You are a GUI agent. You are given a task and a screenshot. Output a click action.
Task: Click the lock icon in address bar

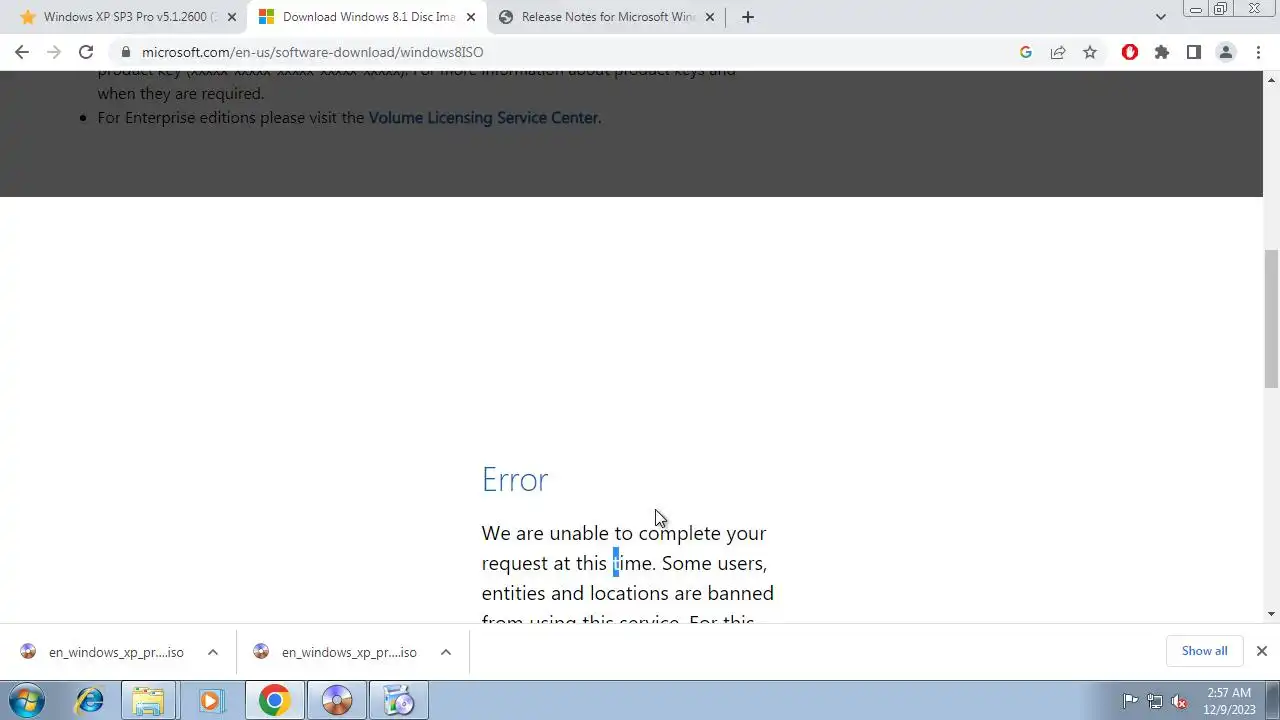[x=125, y=52]
